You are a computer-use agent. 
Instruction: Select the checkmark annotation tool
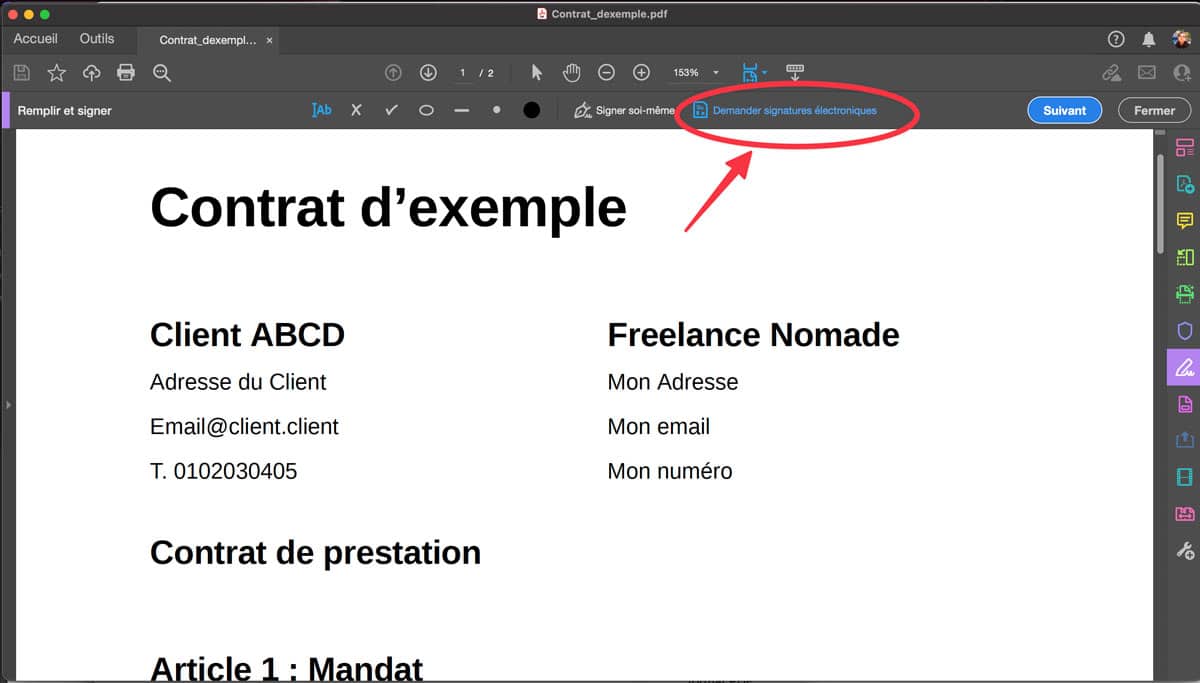[x=391, y=110]
